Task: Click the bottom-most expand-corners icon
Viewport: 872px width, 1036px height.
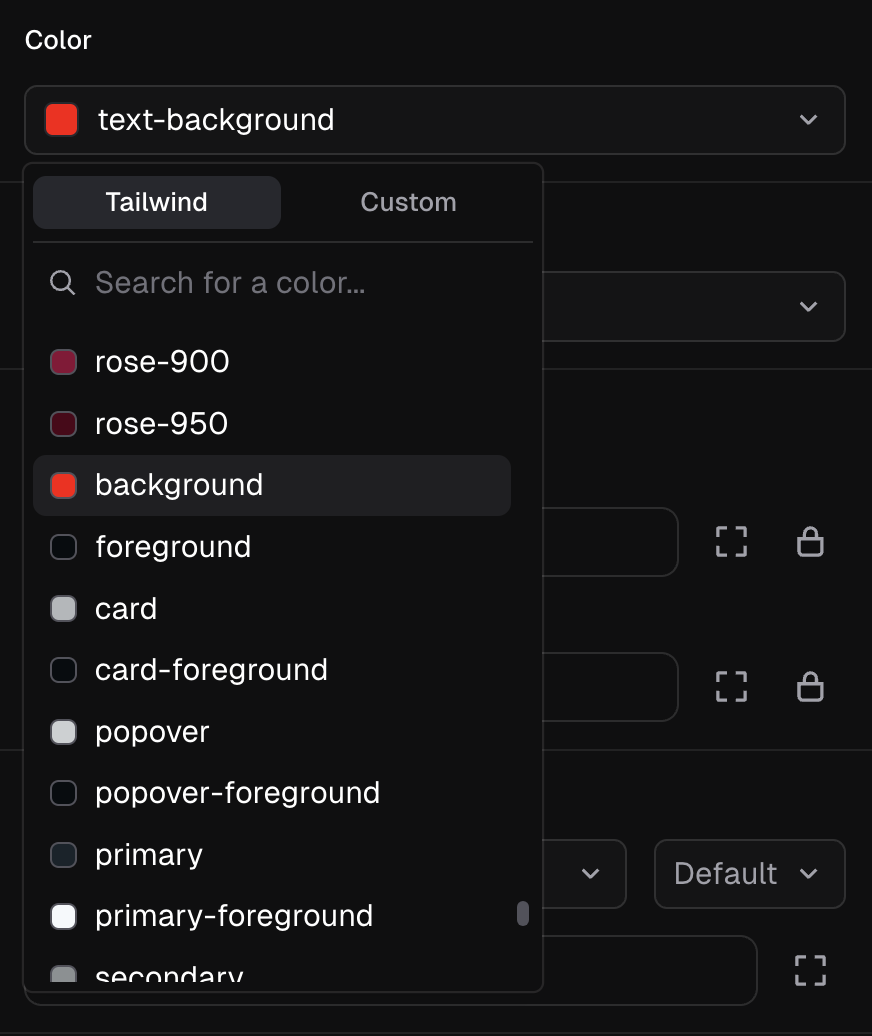Action: click(810, 970)
